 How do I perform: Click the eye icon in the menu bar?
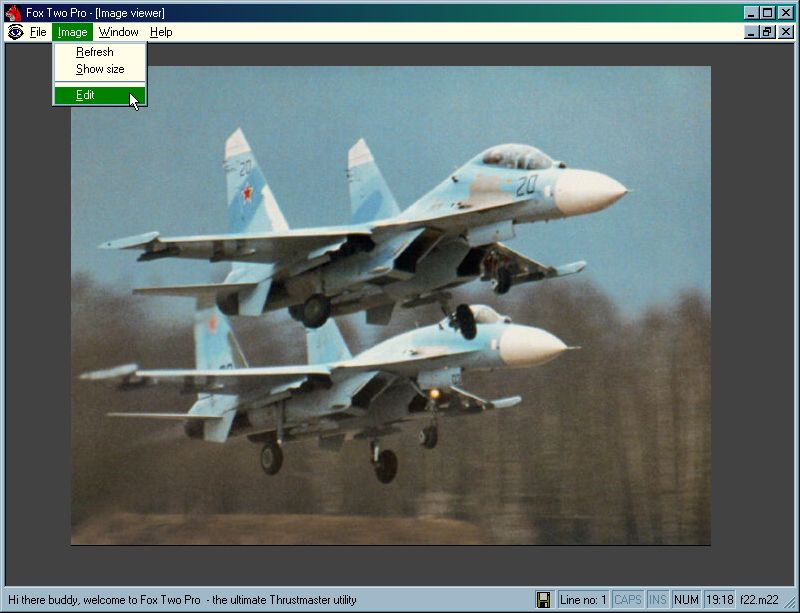click(x=15, y=32)
